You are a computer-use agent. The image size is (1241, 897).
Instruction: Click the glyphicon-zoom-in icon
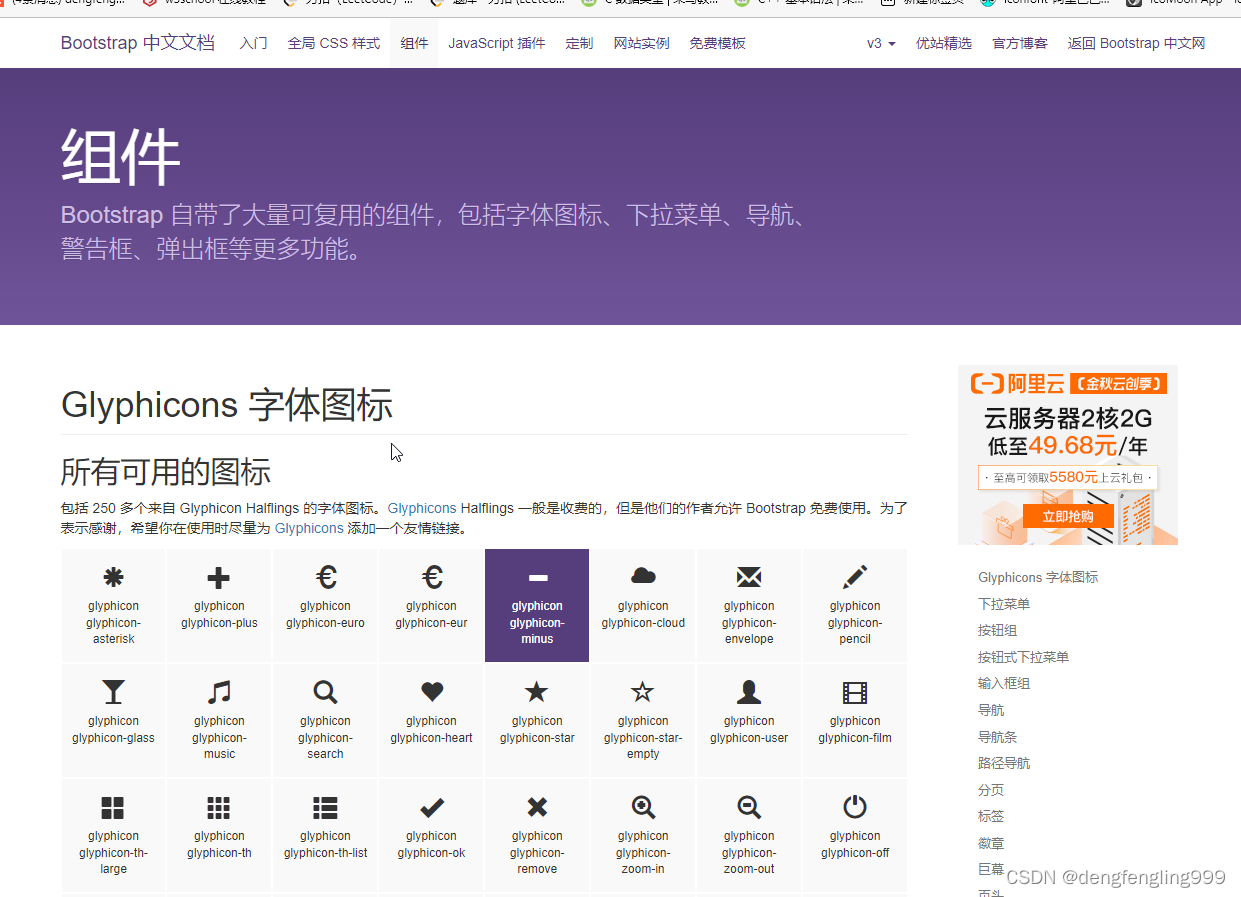643,808
